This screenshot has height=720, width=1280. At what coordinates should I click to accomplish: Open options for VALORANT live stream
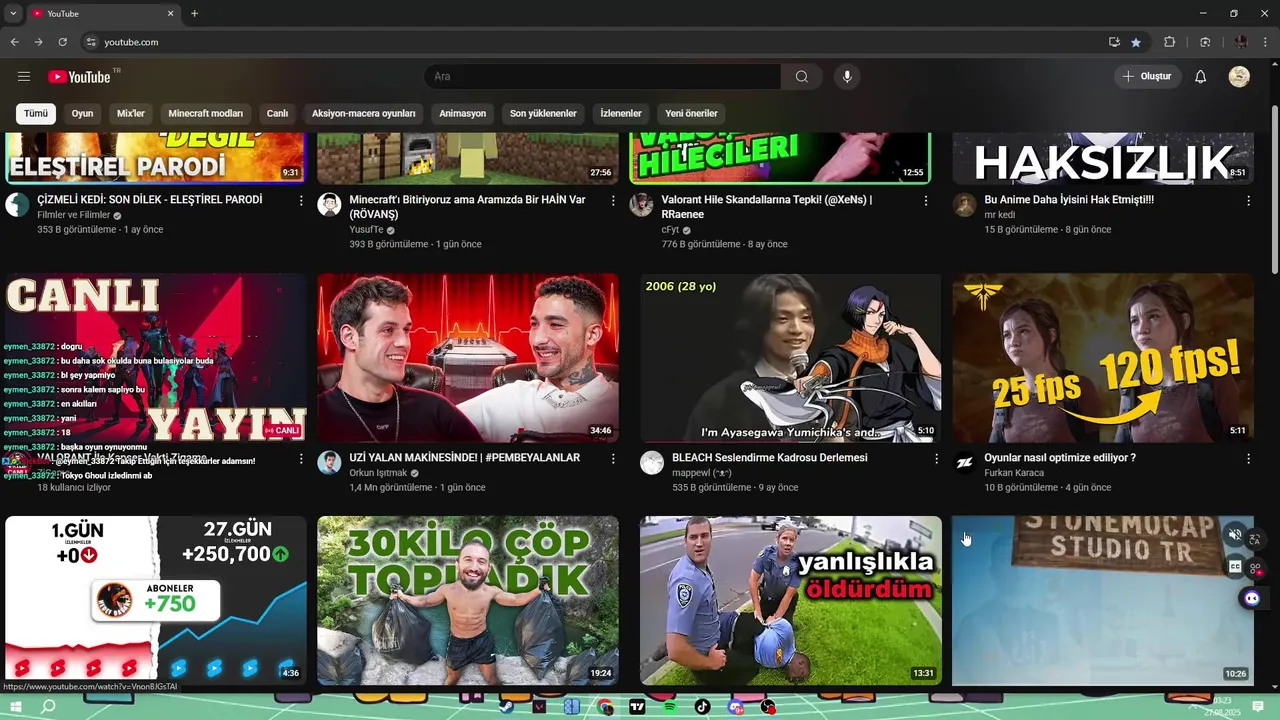coord(301,459)
